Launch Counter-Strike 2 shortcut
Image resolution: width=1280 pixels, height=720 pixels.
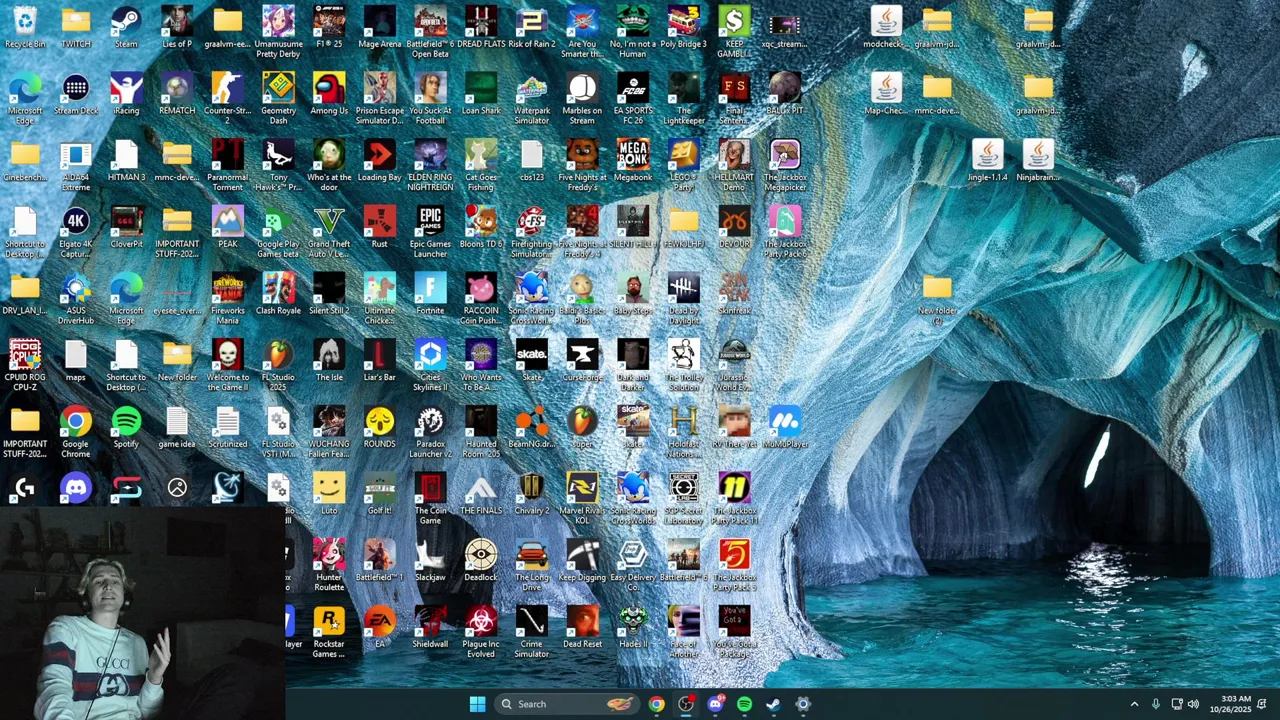point(228,99)
